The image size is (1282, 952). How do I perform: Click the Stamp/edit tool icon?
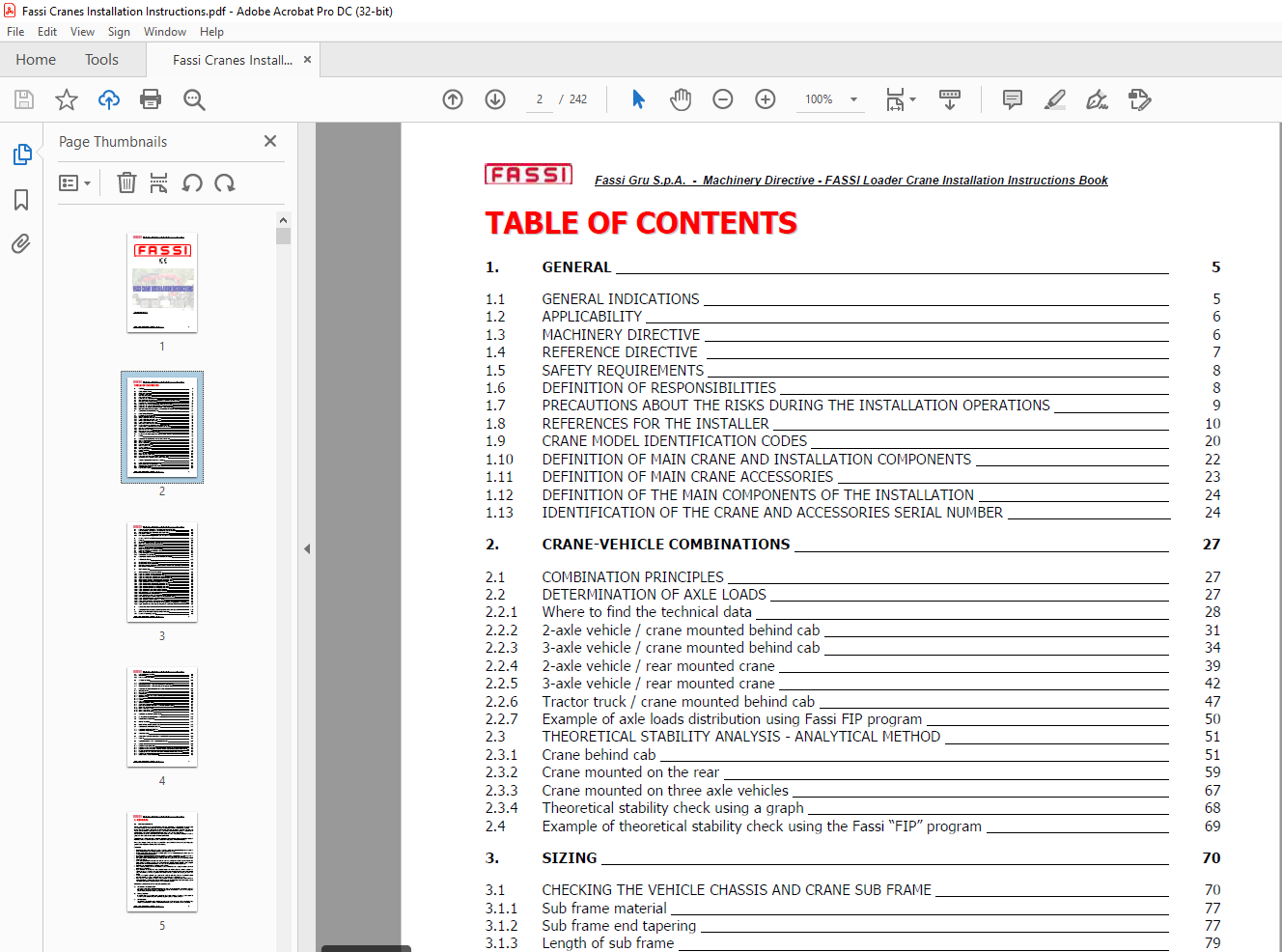tap(1140, 99)
